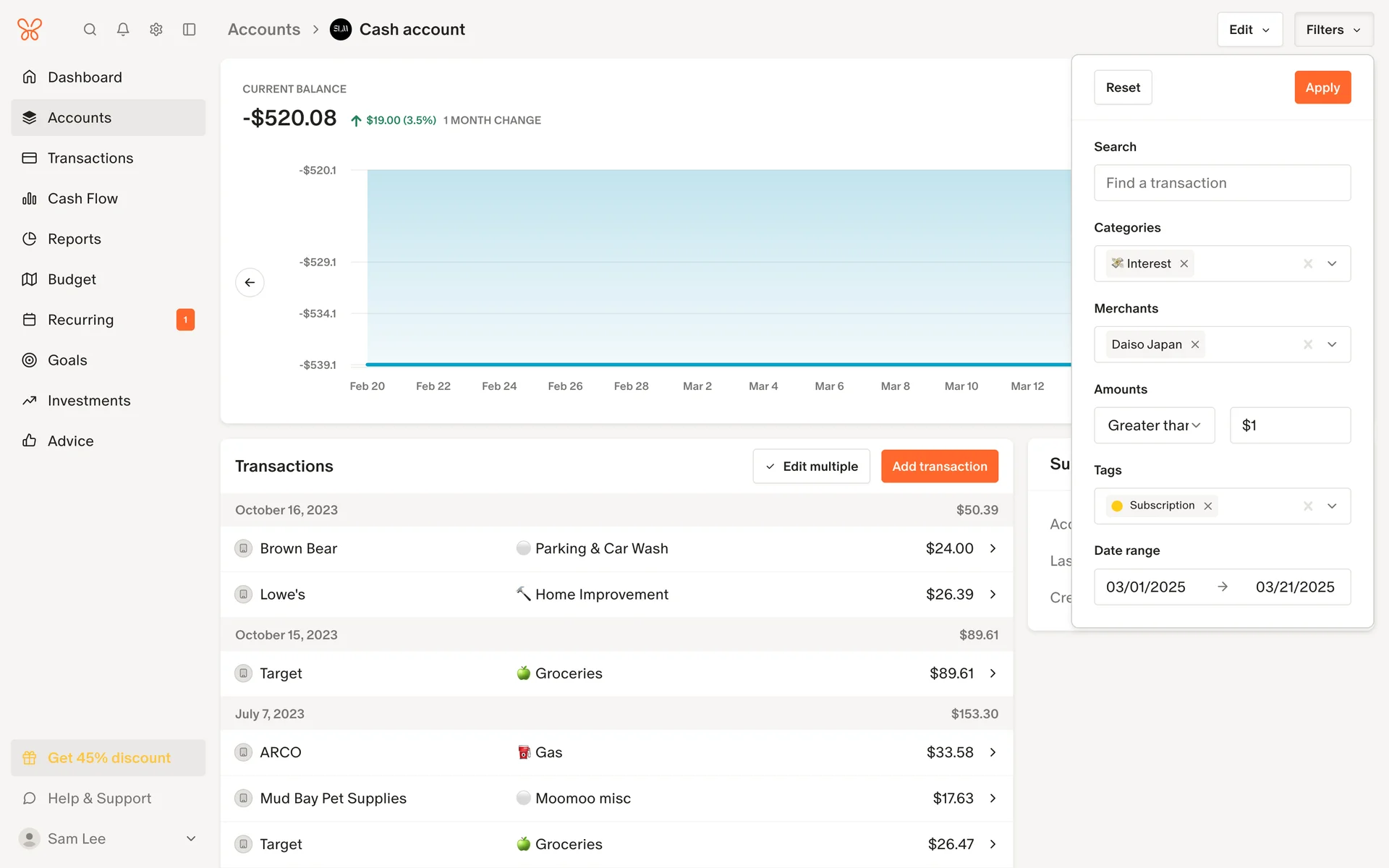Expand the Sam Lee user menu
This screenshot has height=868, width=1389.
191,838
